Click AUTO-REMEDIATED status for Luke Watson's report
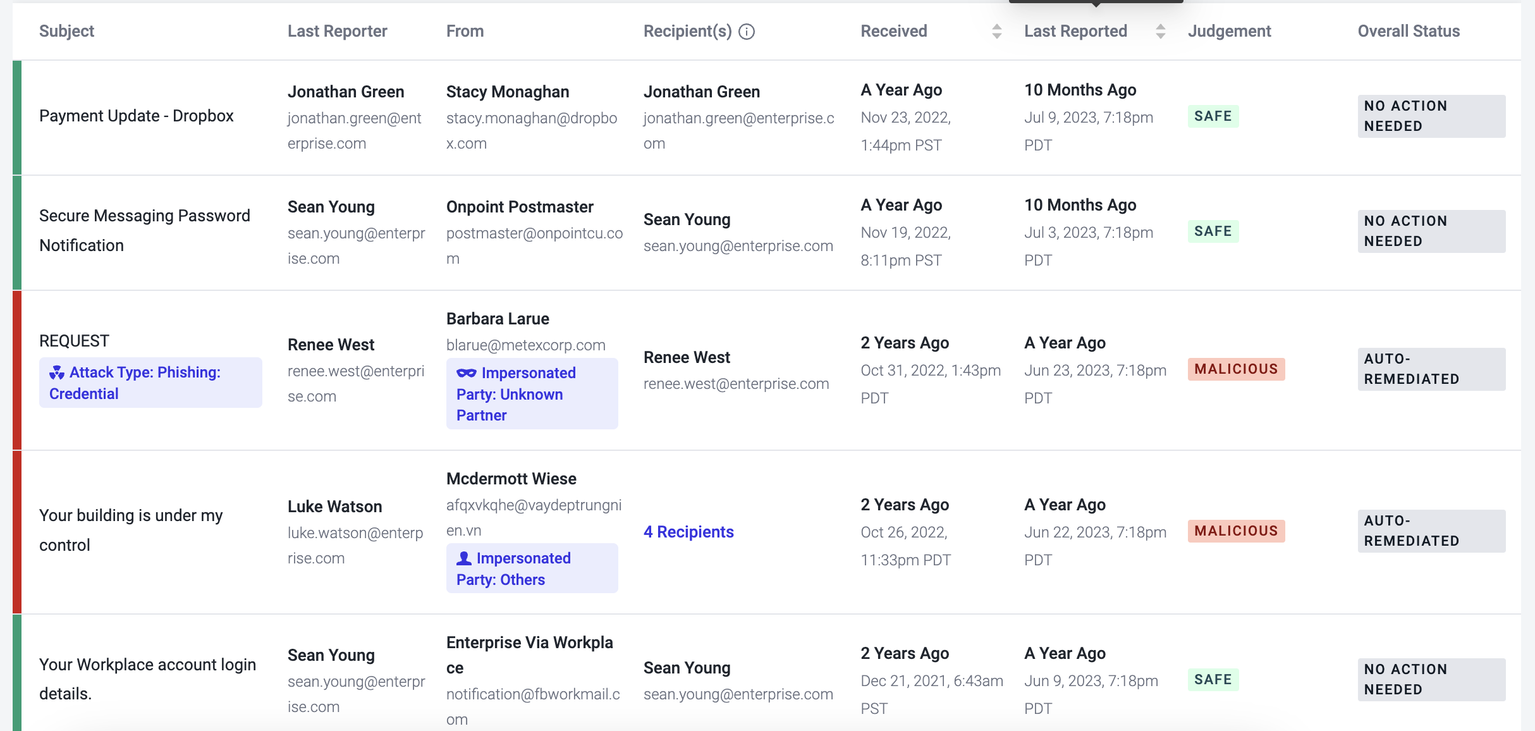 1430,531
